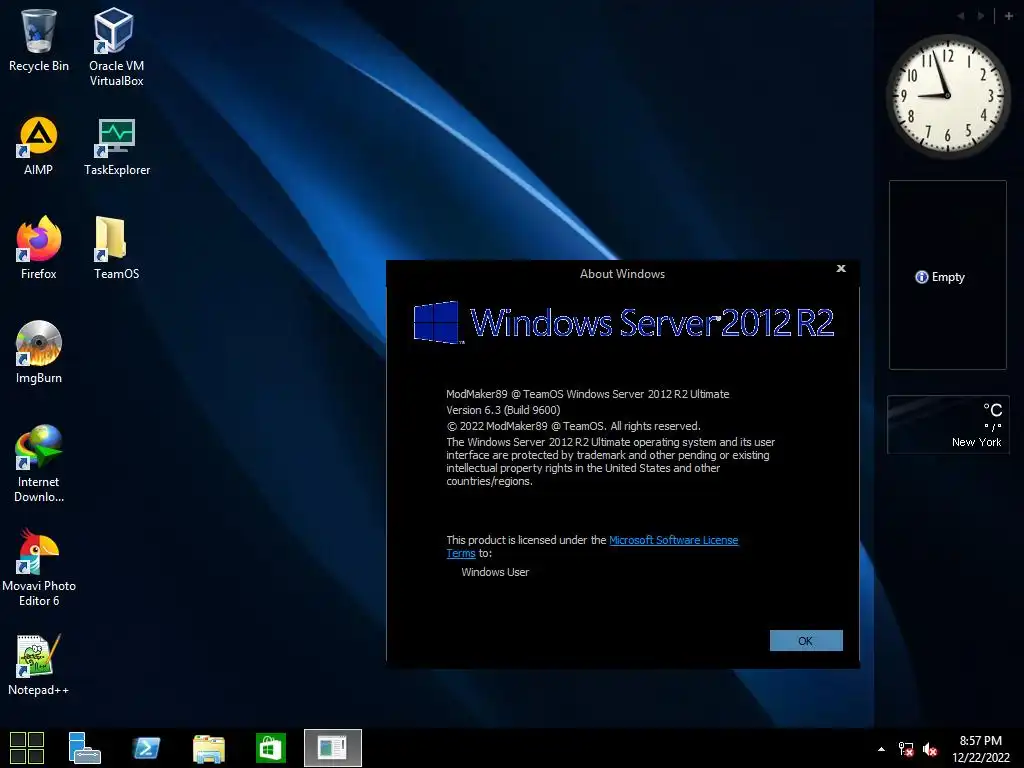Click the New York weather gadget

pyautogui.click(x=948, y=424)
